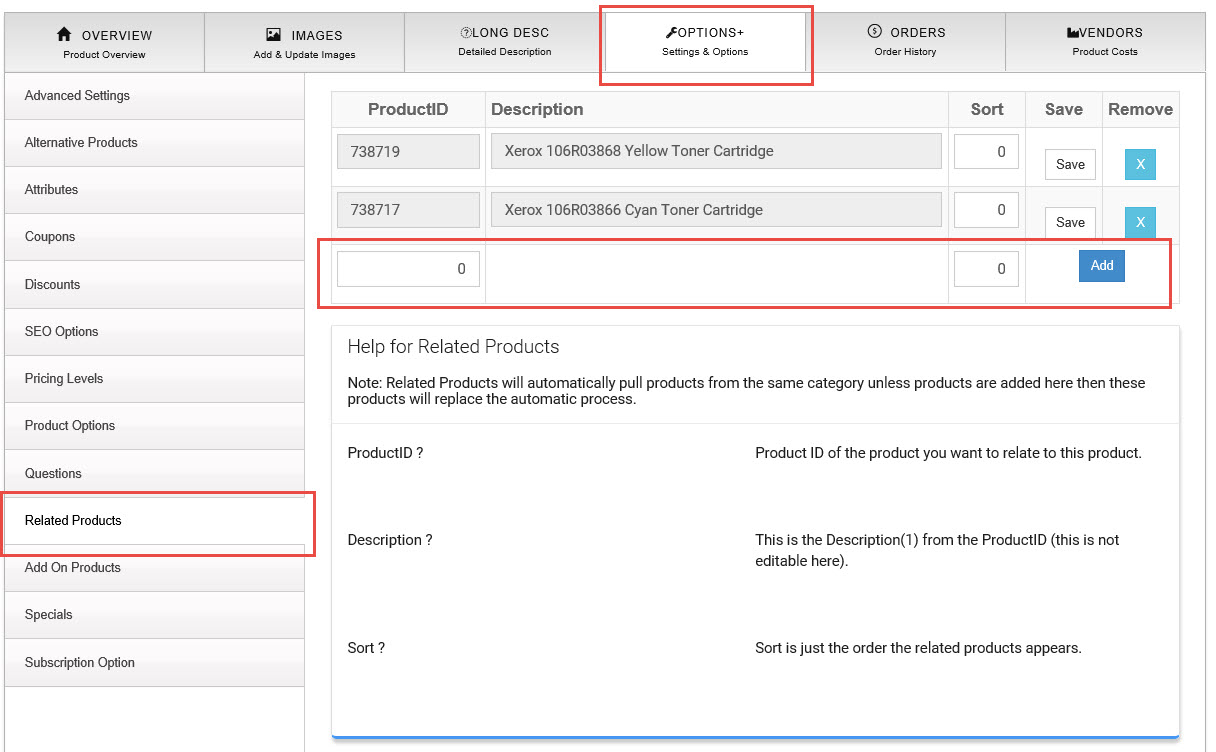Click the new ProductID input field
Screen dimensions: 1216x752
(408, 269)
